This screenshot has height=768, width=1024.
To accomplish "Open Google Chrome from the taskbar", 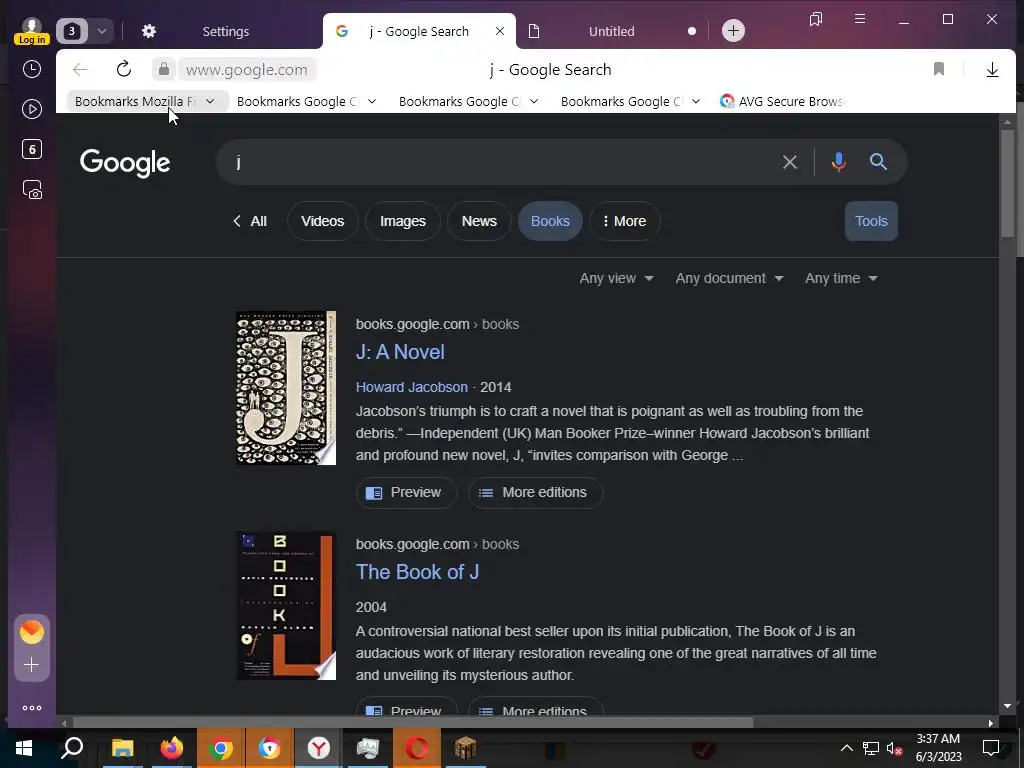I will (221, 748).
